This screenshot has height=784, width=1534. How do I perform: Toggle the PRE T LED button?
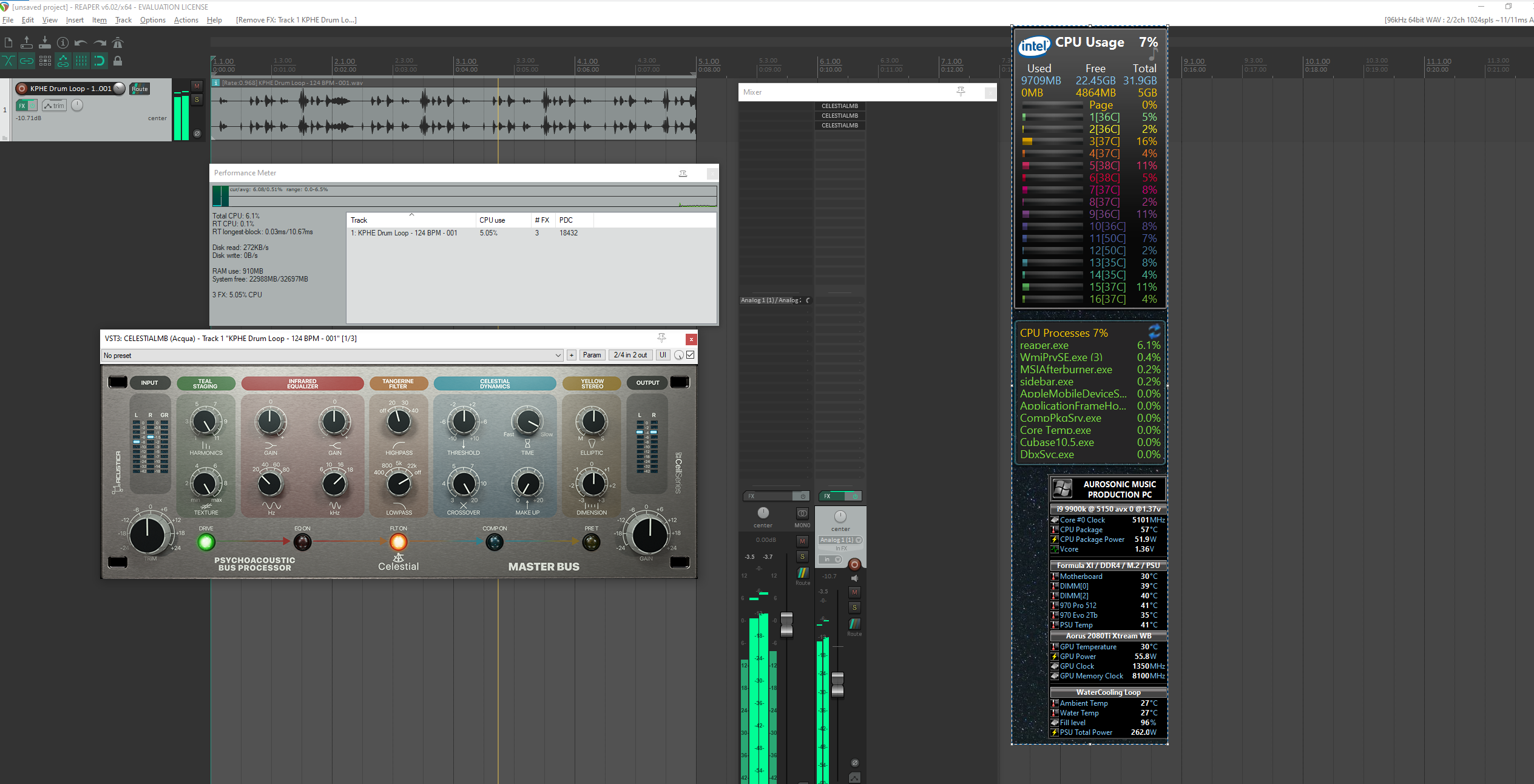pos(591,542)
